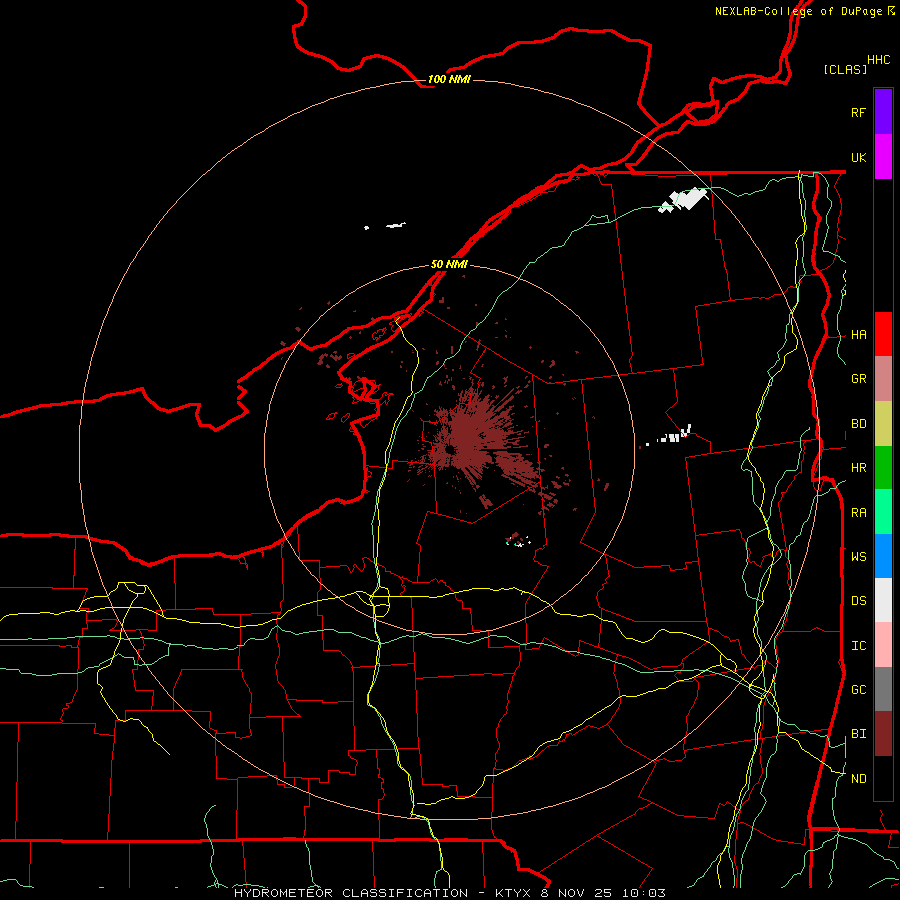
Task: Click the HA red legend swatch
Action: coord(883,334)
